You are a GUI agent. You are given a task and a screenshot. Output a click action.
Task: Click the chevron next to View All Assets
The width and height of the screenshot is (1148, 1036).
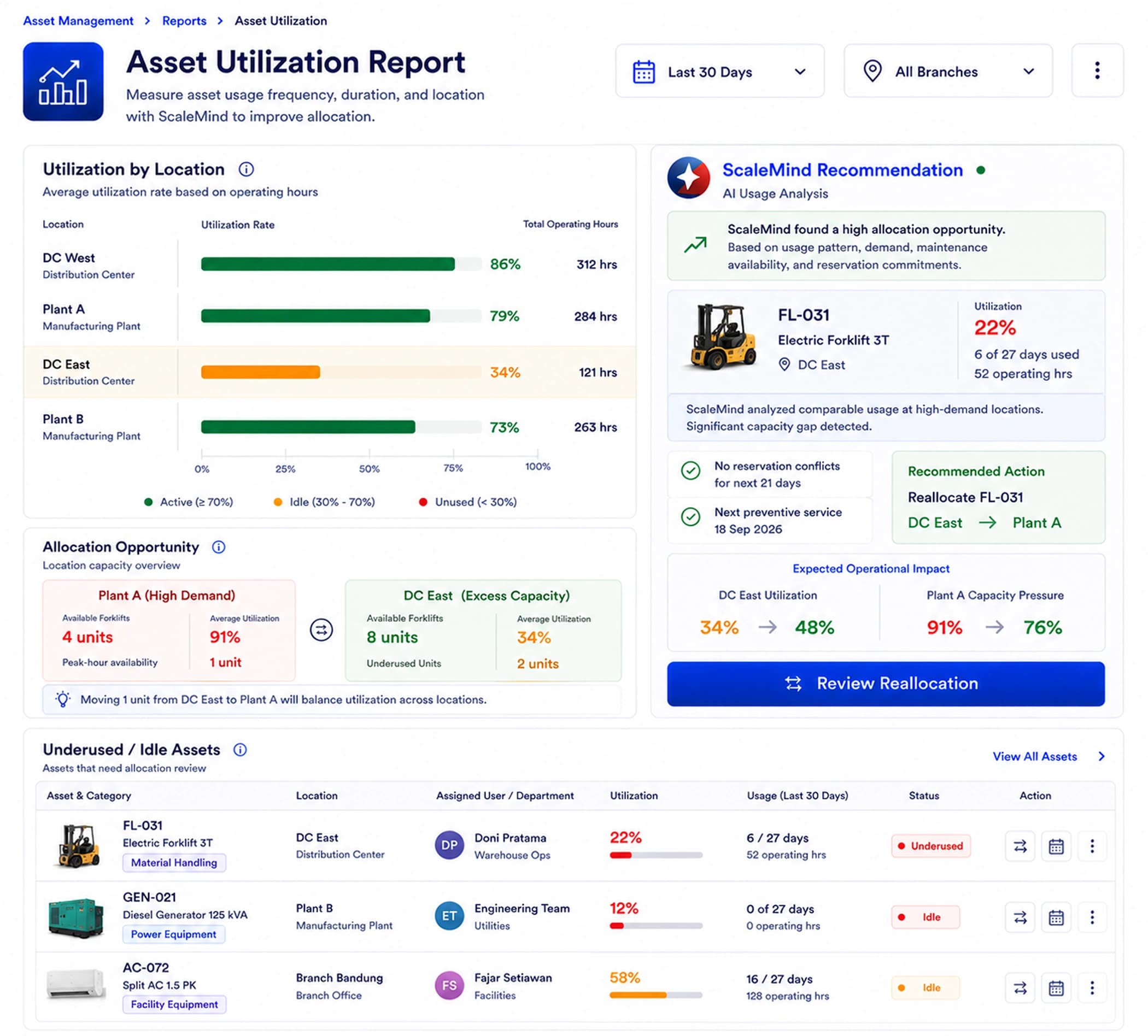(x=1102, y=756)
